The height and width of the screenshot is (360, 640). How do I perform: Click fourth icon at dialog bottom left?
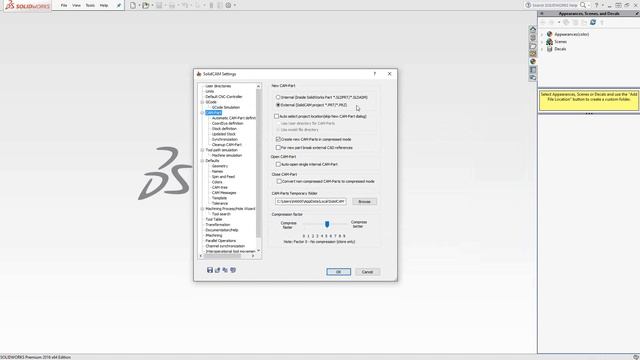click(233, 270)
